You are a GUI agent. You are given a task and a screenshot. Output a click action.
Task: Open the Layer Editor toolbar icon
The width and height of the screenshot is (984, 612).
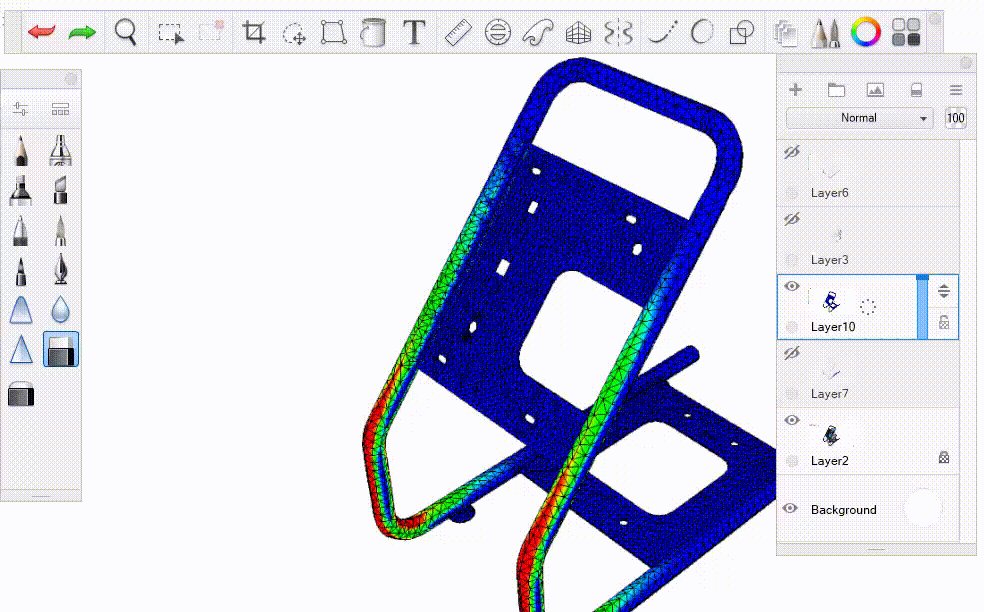pos(785,33)
